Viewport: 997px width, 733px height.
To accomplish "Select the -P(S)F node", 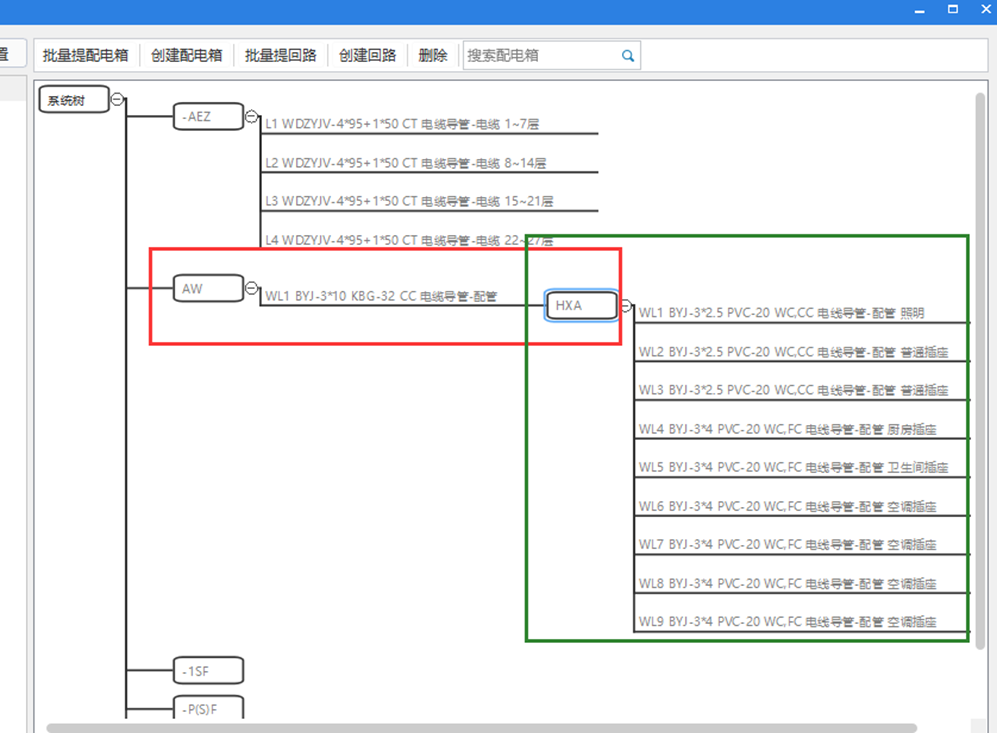I will click(208, 708).
